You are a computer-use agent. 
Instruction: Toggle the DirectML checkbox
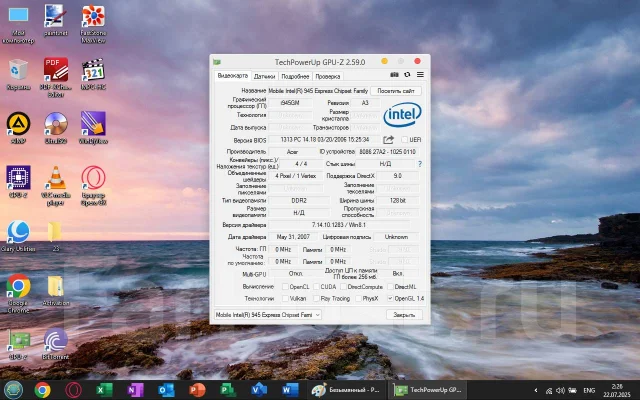pos(390,287)
